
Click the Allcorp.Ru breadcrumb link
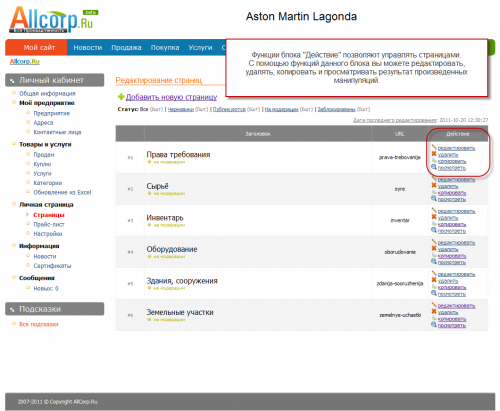coord(25,62)
